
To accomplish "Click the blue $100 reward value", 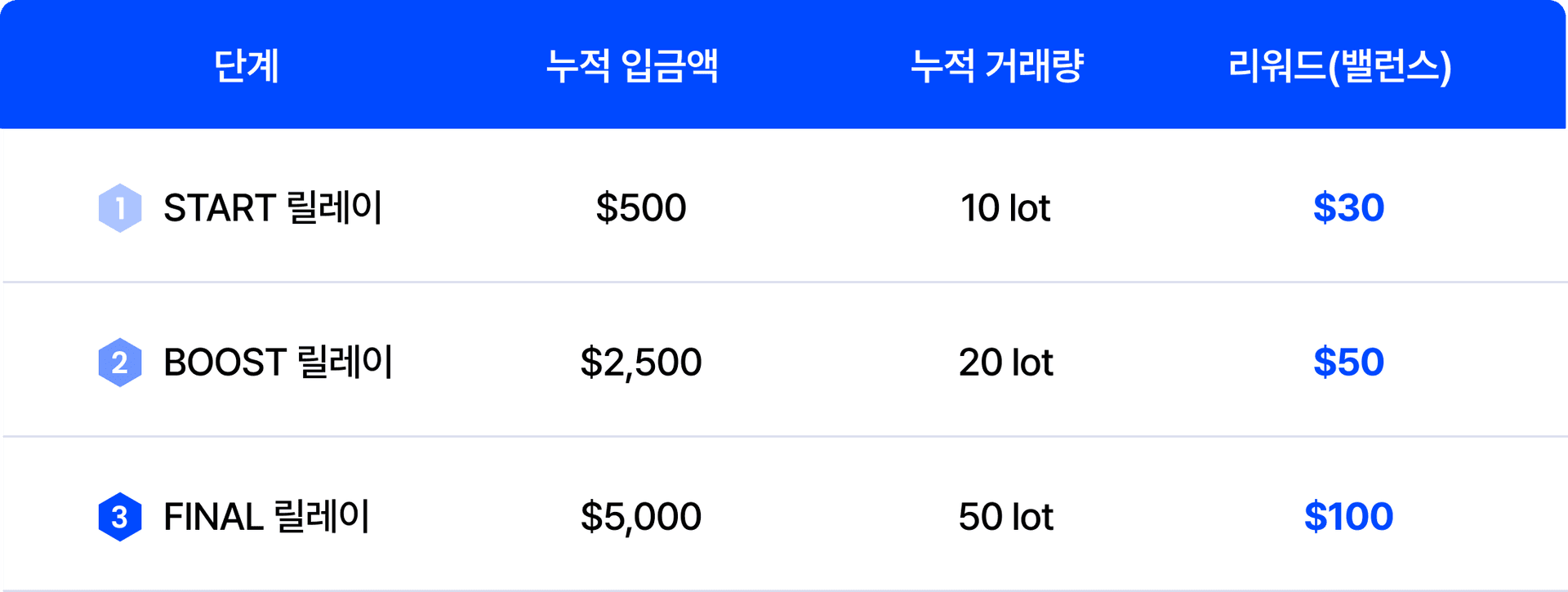I will pyautogui.click(x=1348, y=517).
